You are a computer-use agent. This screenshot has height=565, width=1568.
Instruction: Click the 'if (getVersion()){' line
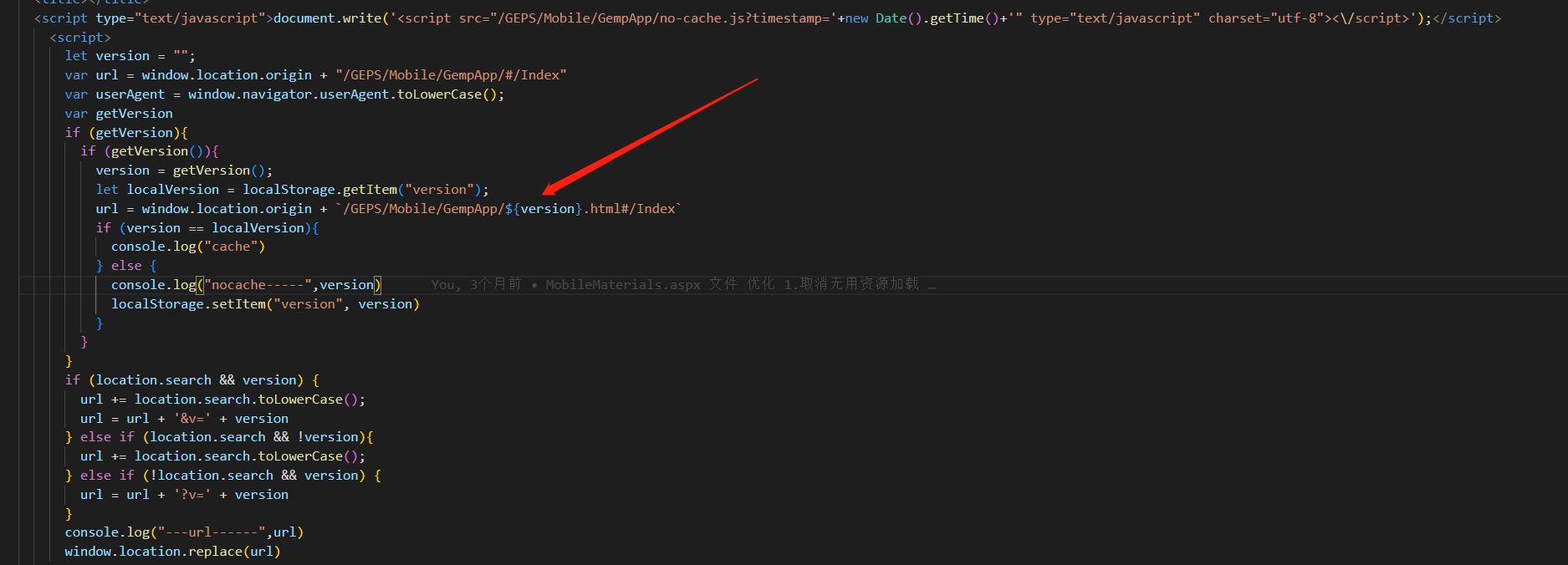pos(150,151)
